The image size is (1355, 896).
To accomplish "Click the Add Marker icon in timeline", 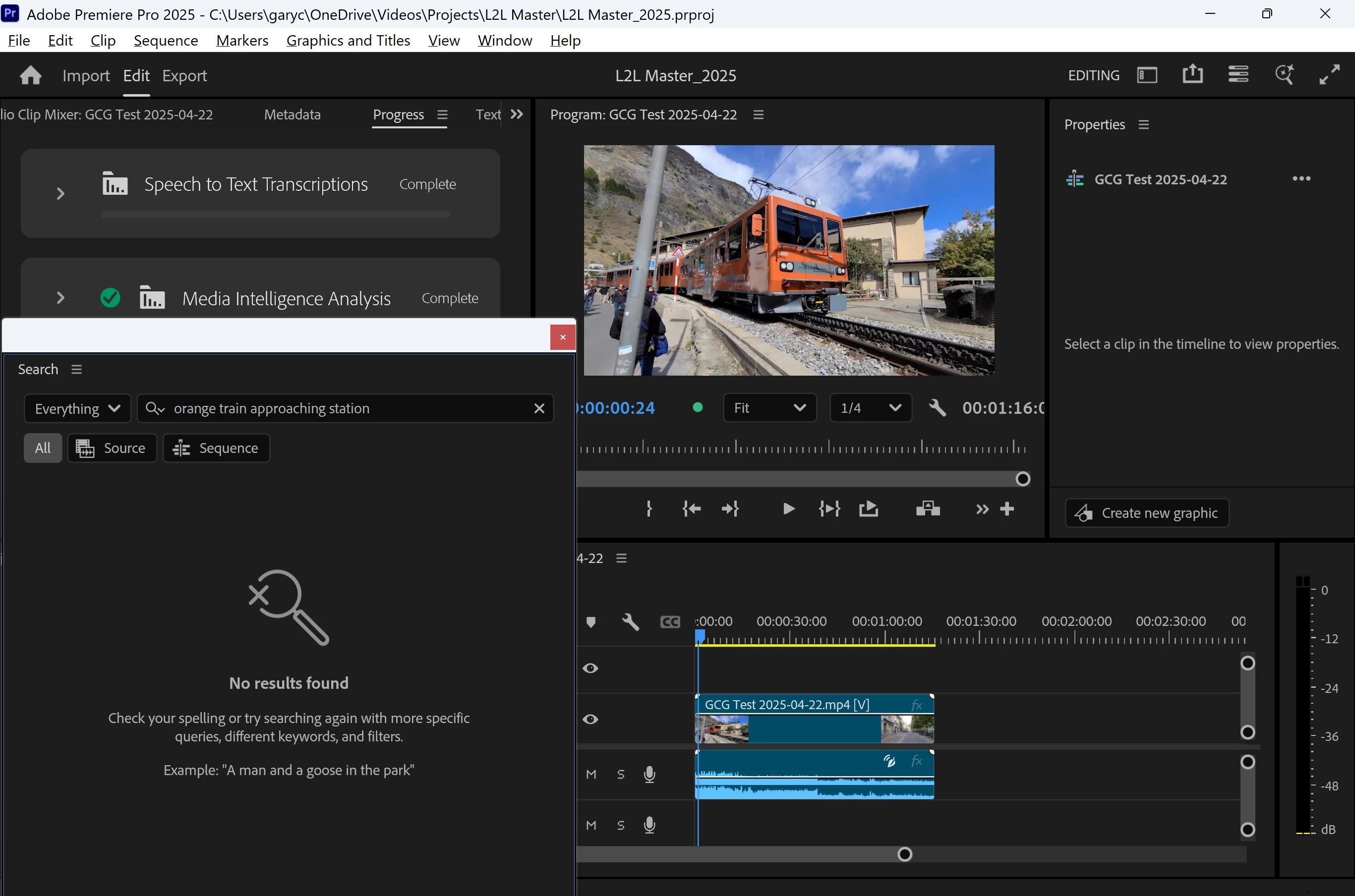I will pos(591,622).
